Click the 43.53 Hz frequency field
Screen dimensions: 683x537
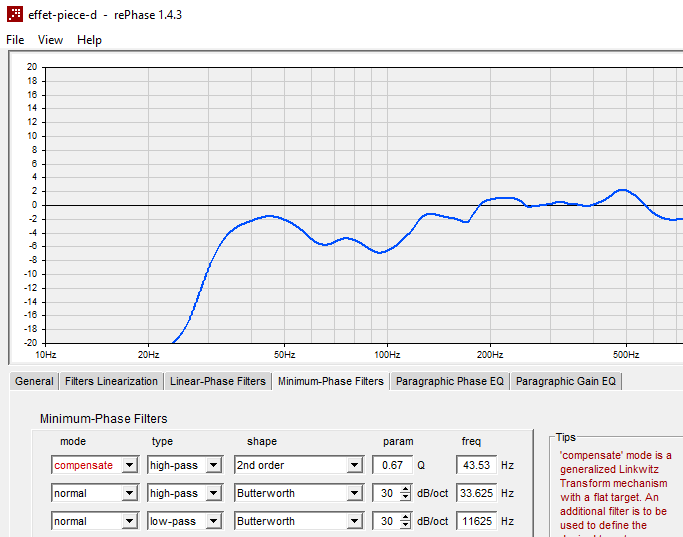[477, 465]
